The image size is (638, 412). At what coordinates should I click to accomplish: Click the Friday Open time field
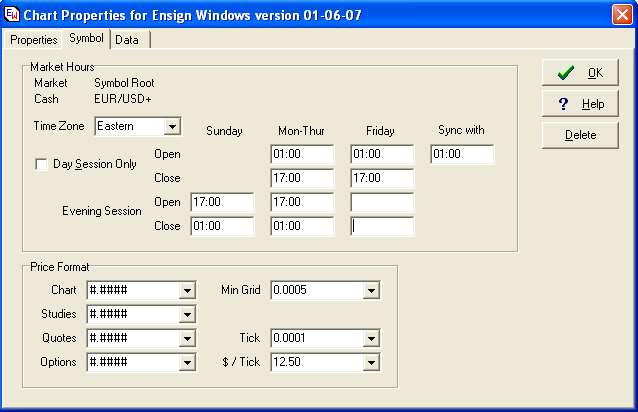[x=382, y=155]
